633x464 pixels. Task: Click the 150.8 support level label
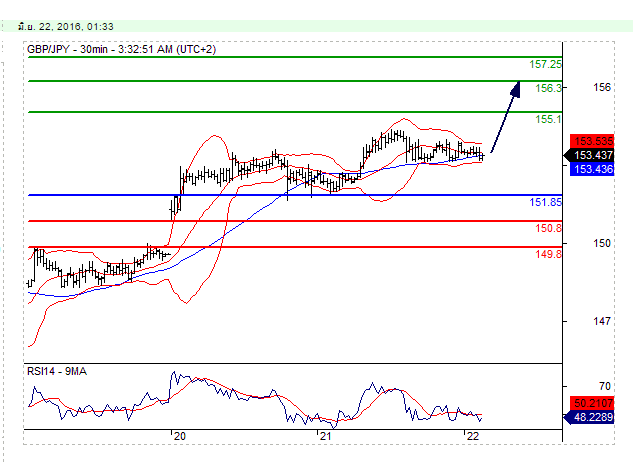click(548, 228)
